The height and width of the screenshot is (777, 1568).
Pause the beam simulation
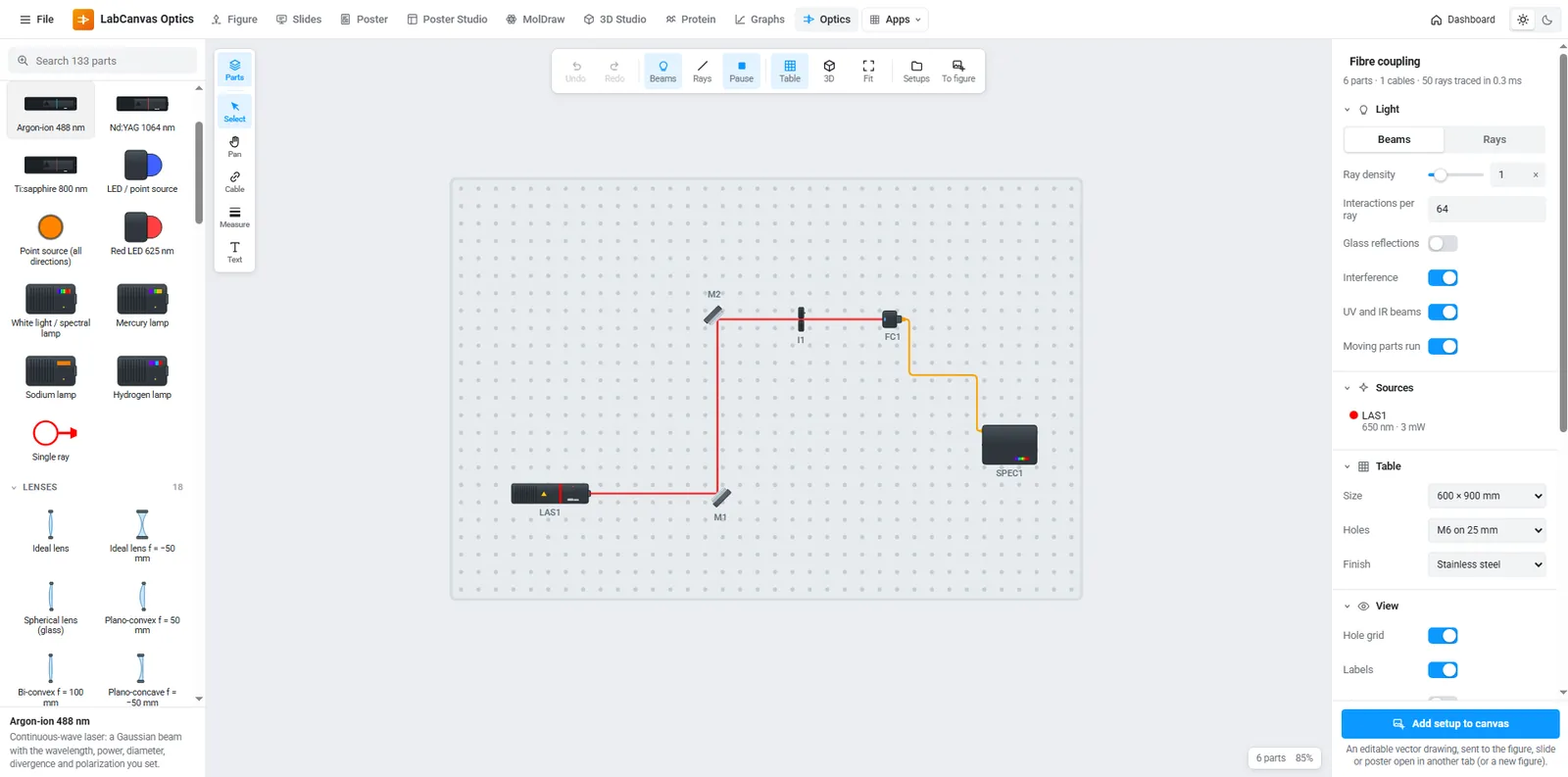742,71
